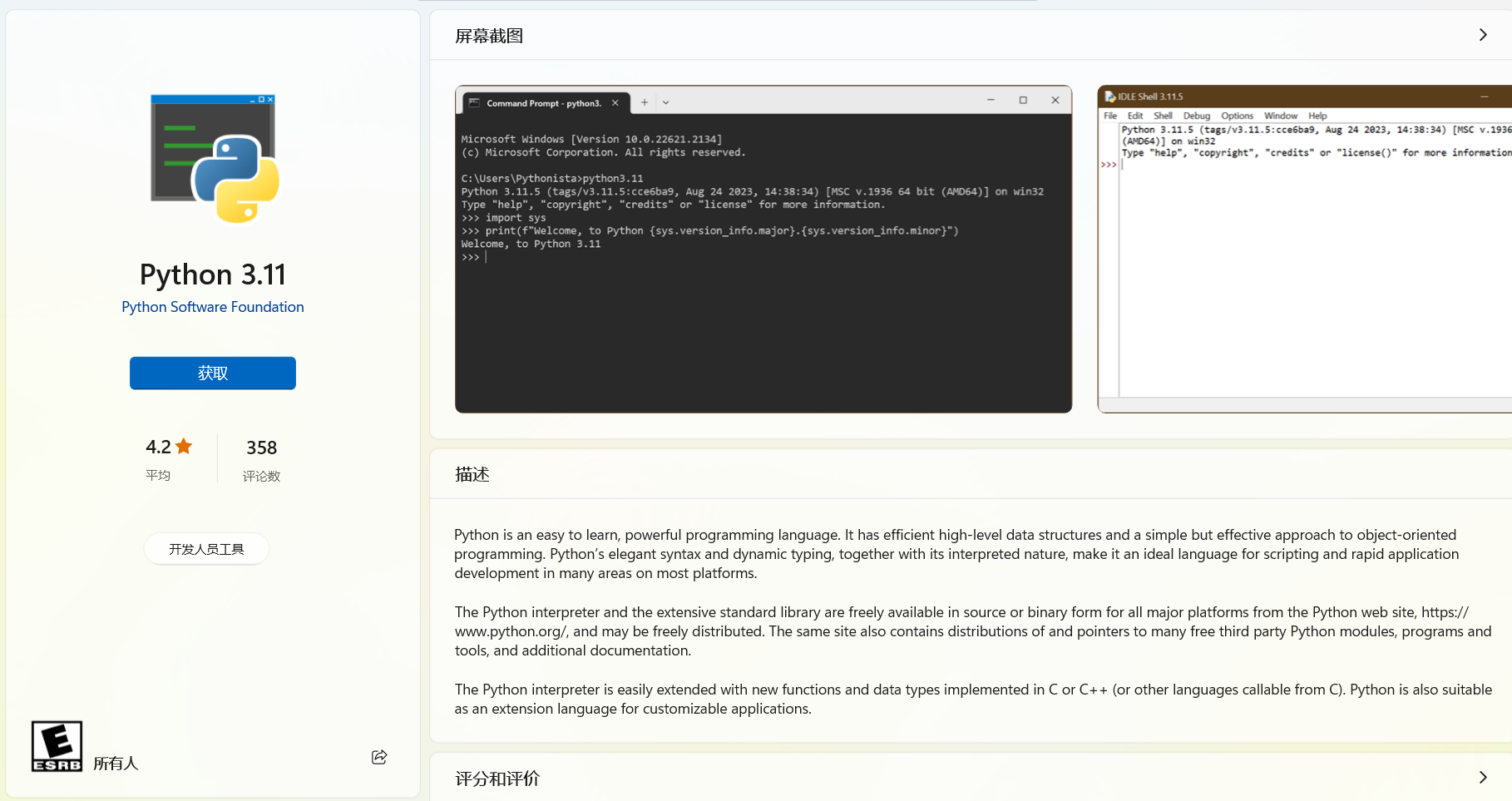Click the Python 3.11 app logo
1512x801 pixels.
coord(215,158)
